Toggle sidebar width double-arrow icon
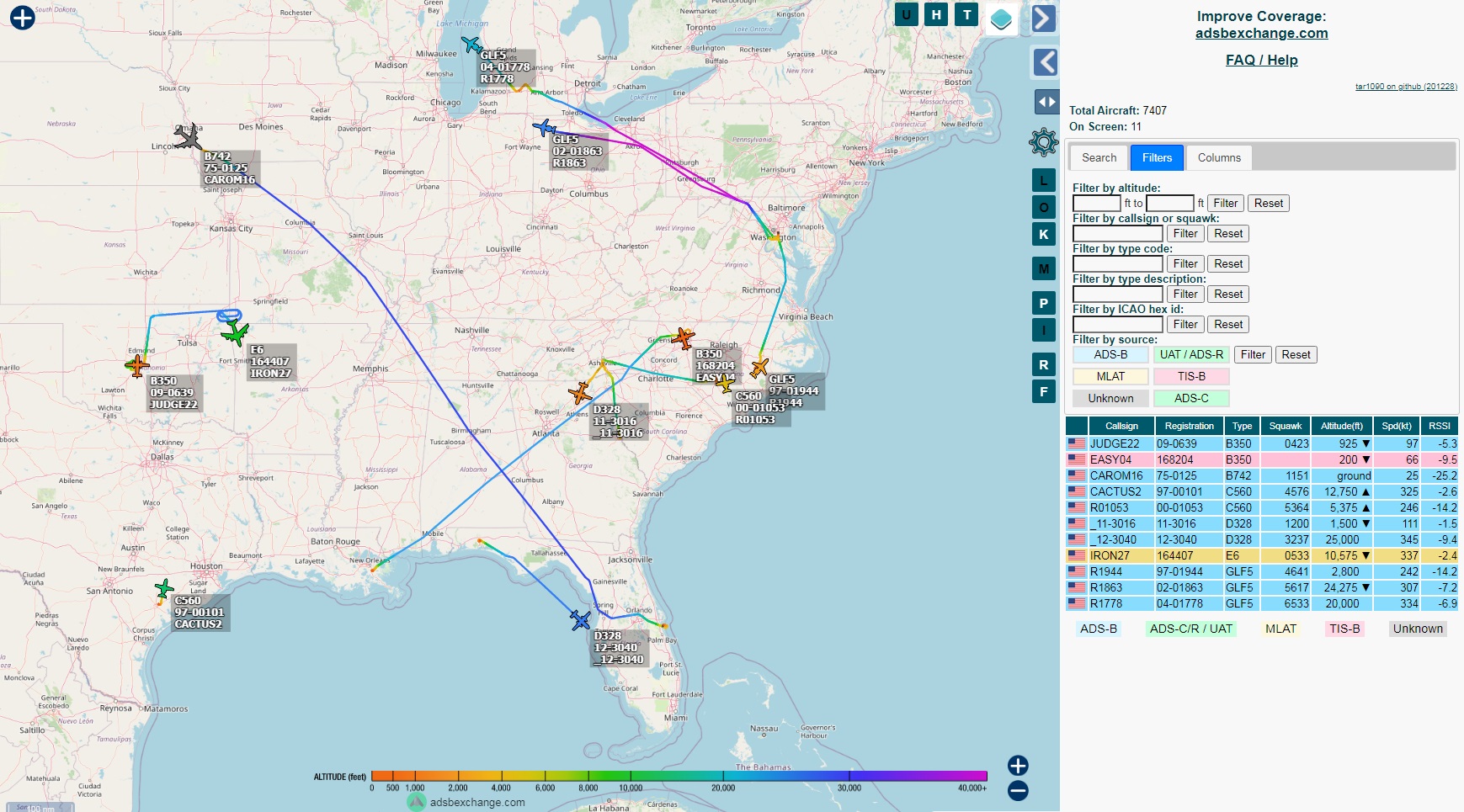Viewport: 1464px width, 812px height. coord(1046,102)
